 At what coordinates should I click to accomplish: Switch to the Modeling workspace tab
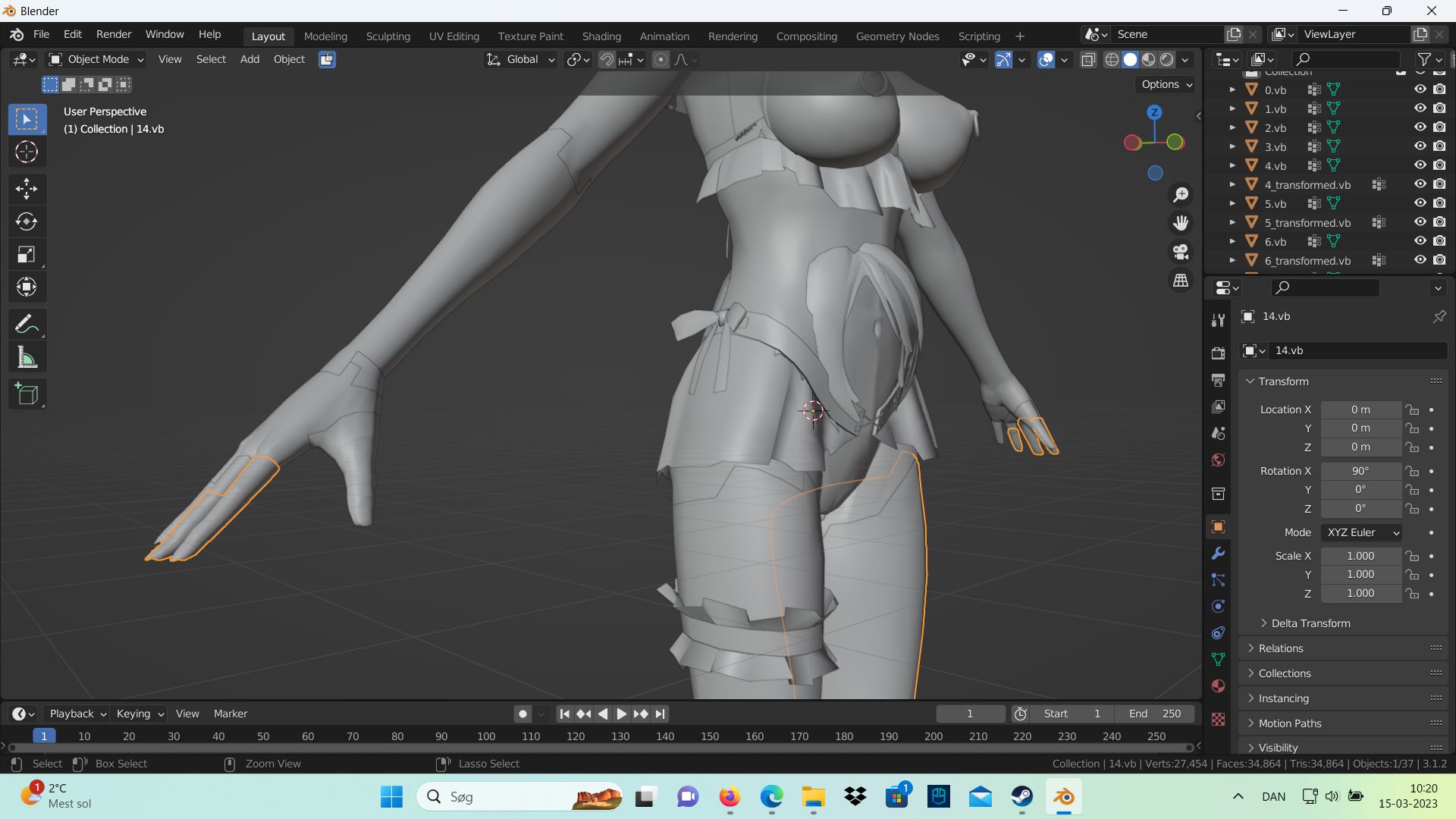(325, 36)
